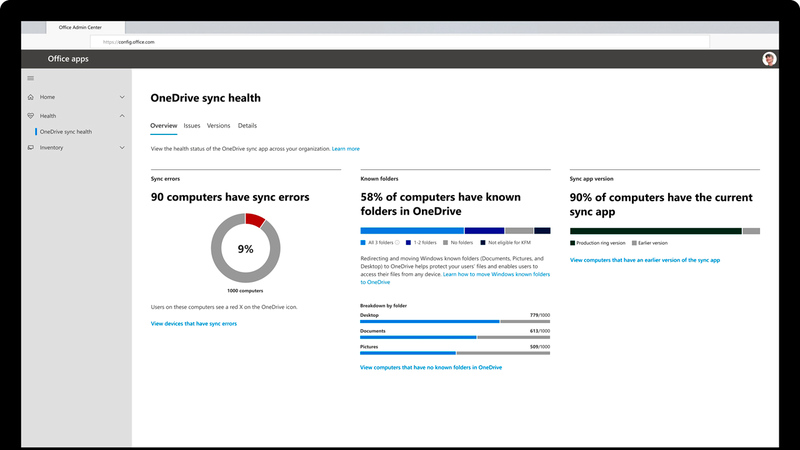The image size is (800, 450).
Task: Open View devices that have sync errors
Action: click(x=194, y=323)
